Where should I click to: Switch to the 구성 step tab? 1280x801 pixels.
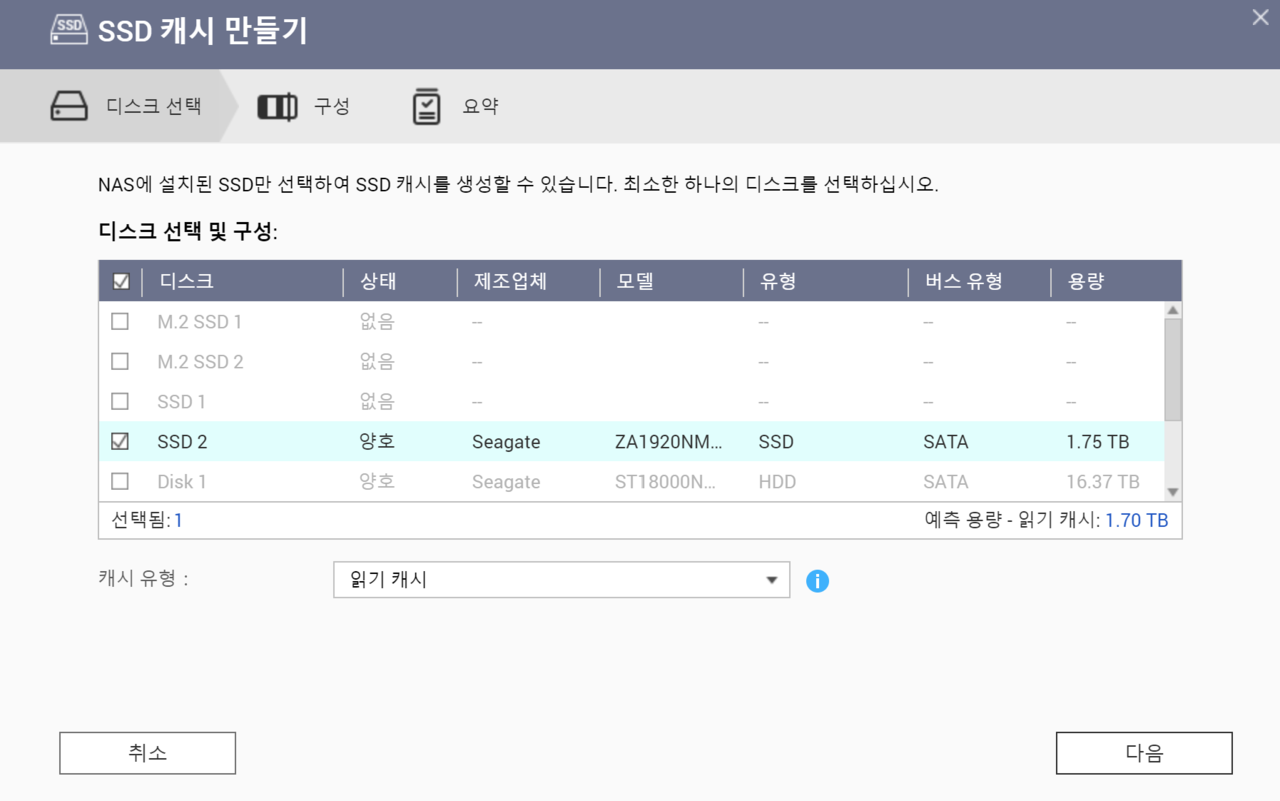pos(331,106)
